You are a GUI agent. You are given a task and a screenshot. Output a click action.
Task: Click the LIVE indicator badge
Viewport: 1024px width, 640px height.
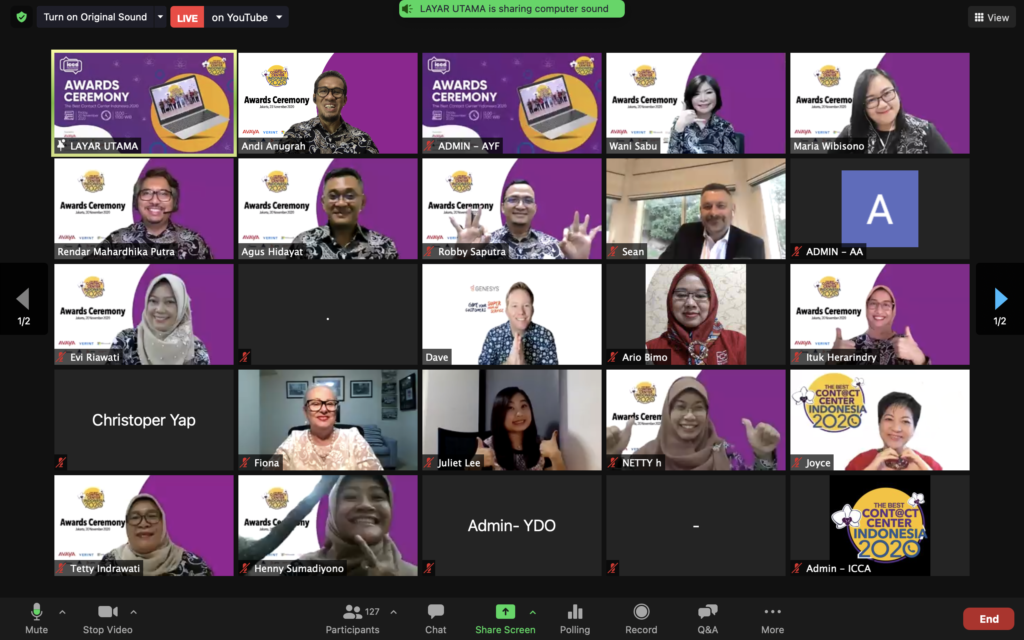186,16
